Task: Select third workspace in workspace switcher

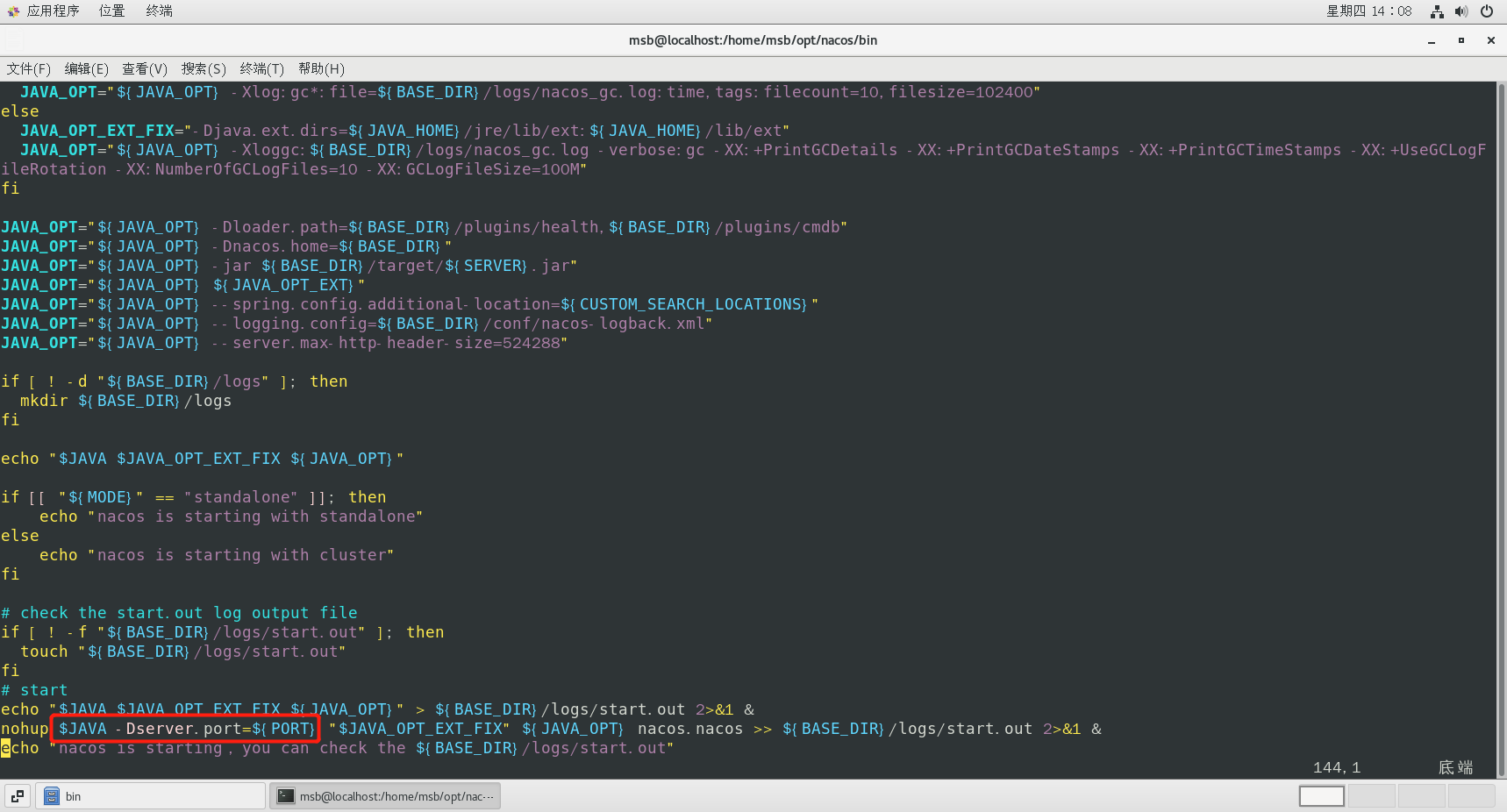Action: [x=1422, y=796]
